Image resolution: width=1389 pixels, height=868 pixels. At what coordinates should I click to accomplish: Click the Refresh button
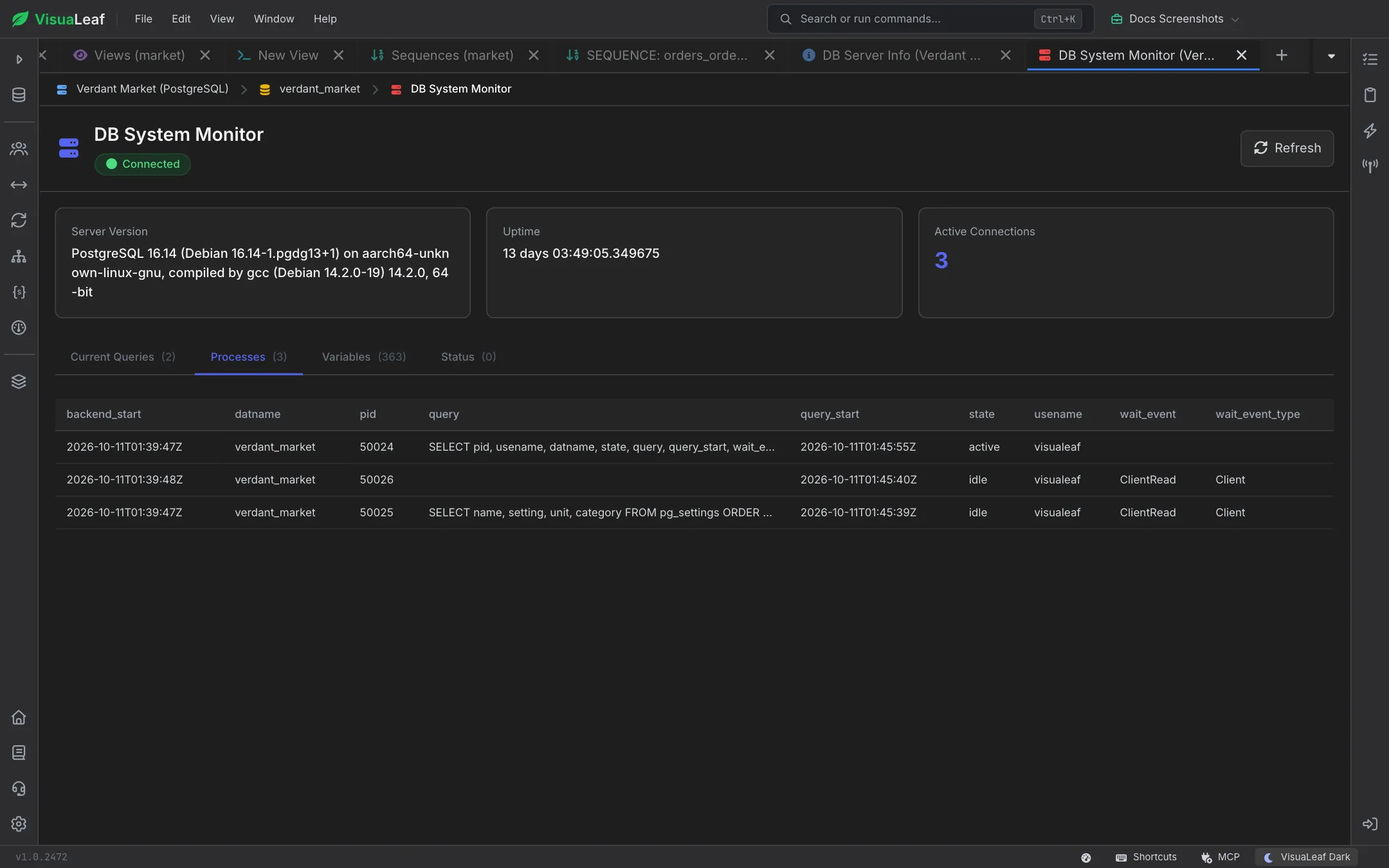[x=1287, y=149]
